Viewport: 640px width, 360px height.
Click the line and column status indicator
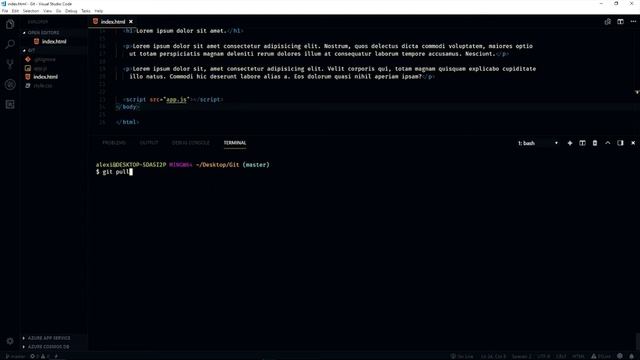point(493,356)
